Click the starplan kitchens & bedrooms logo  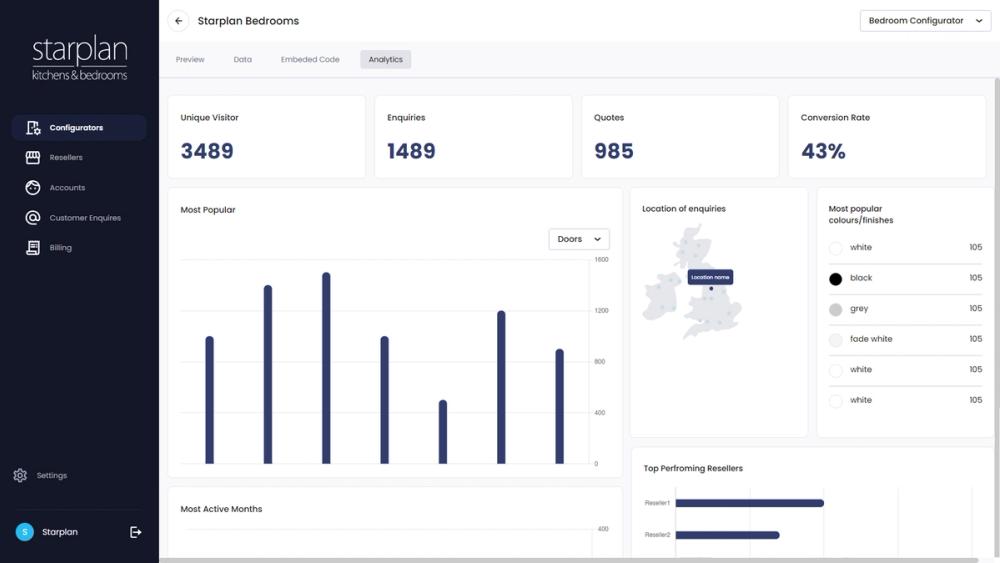coord(80,59)
